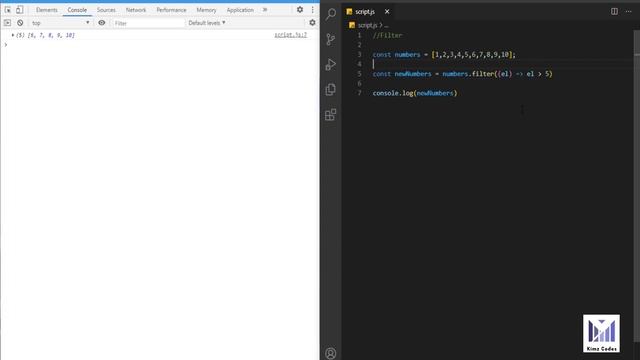This screenshot has width=640, height=360.
Task: Open console settings gear on filter row
Action: (x=312, y=23)
